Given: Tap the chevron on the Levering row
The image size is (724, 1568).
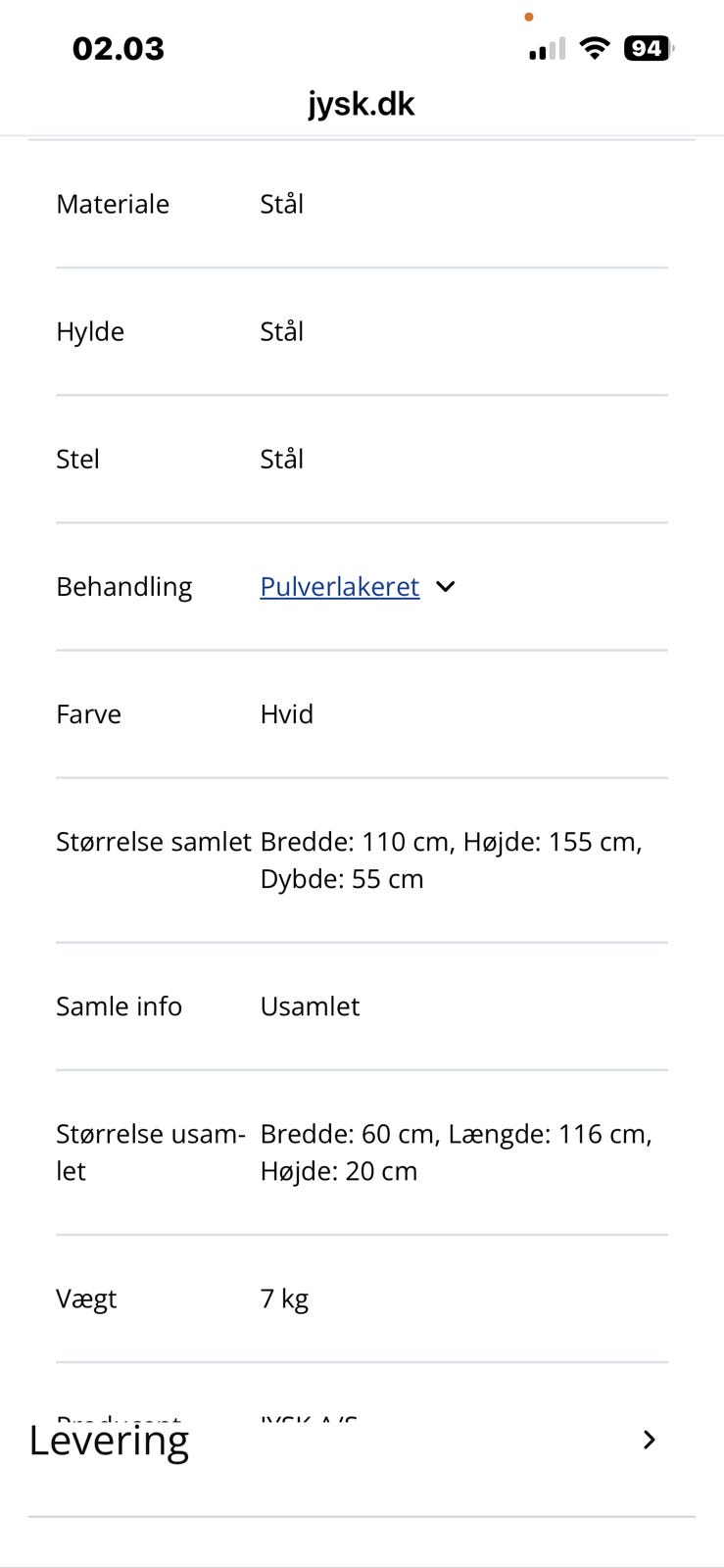Looking at the screenshot, I should [x=650, y=1440].
